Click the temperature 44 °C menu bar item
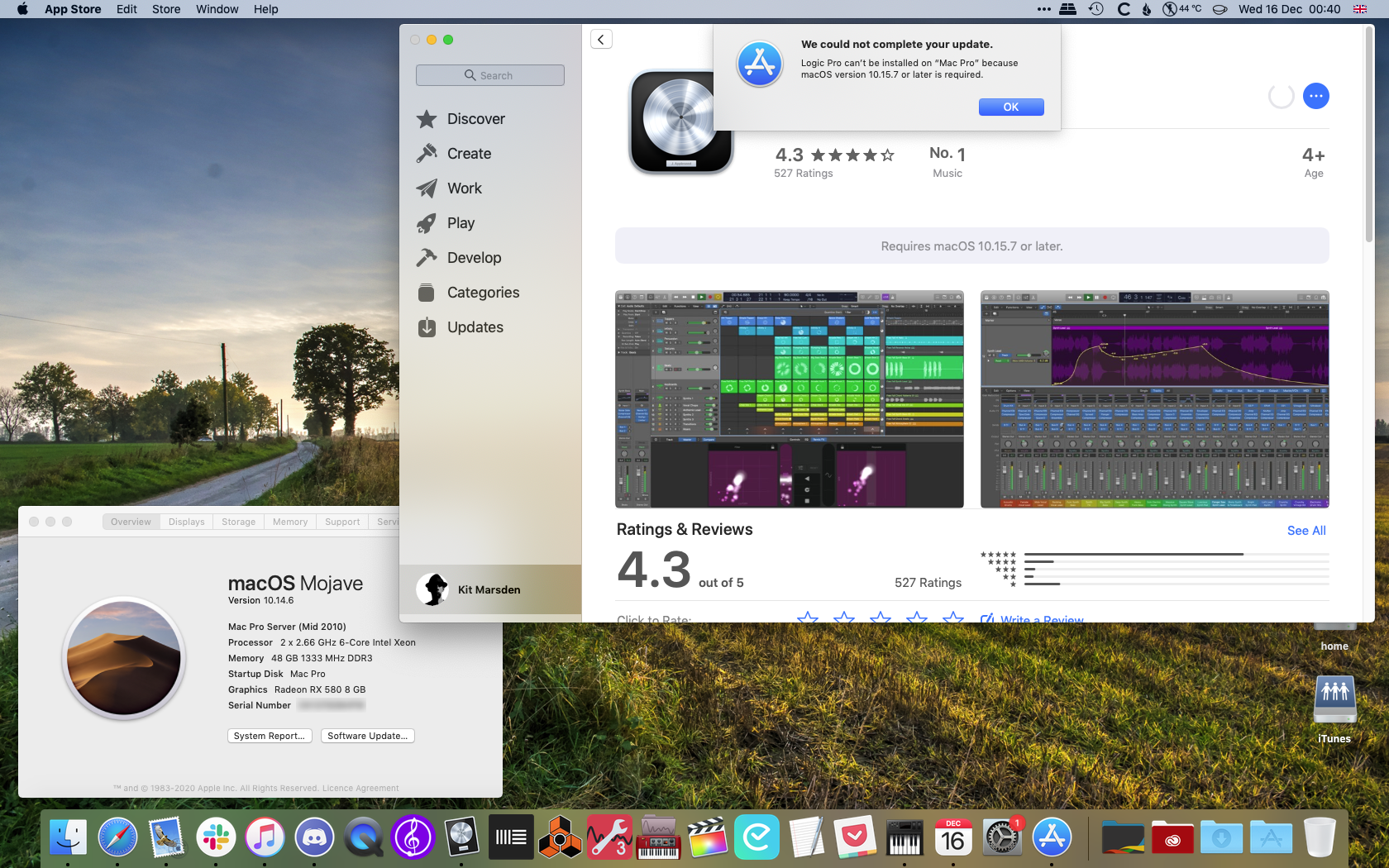 click(x=1181, y=9)
